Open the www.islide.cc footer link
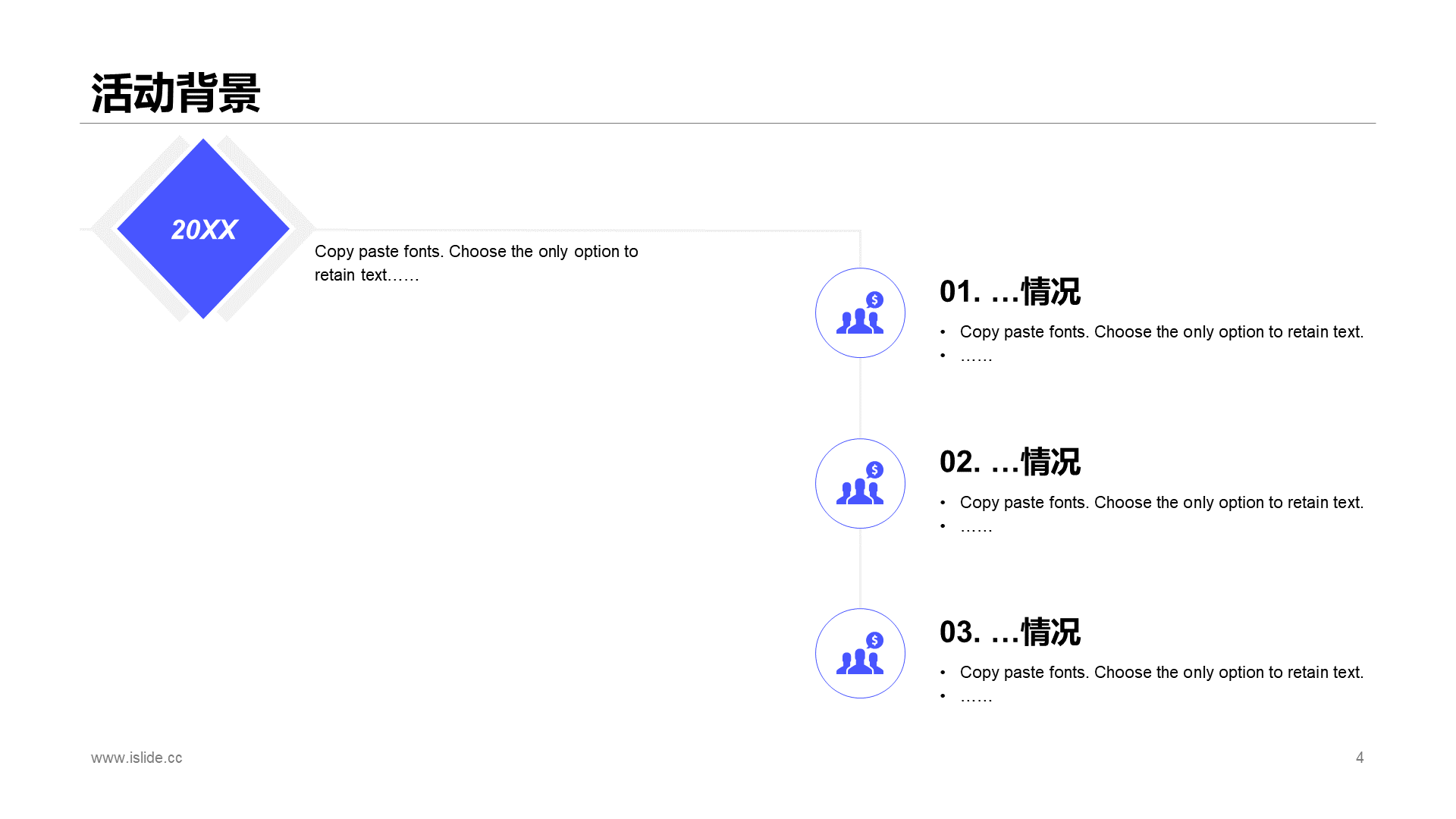 click(136, 758)
